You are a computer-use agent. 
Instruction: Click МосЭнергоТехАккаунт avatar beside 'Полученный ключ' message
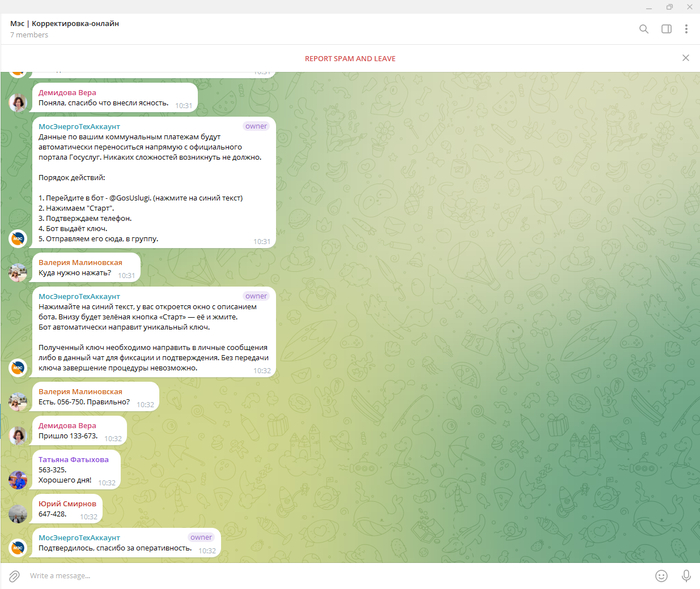tap(18, 368)
